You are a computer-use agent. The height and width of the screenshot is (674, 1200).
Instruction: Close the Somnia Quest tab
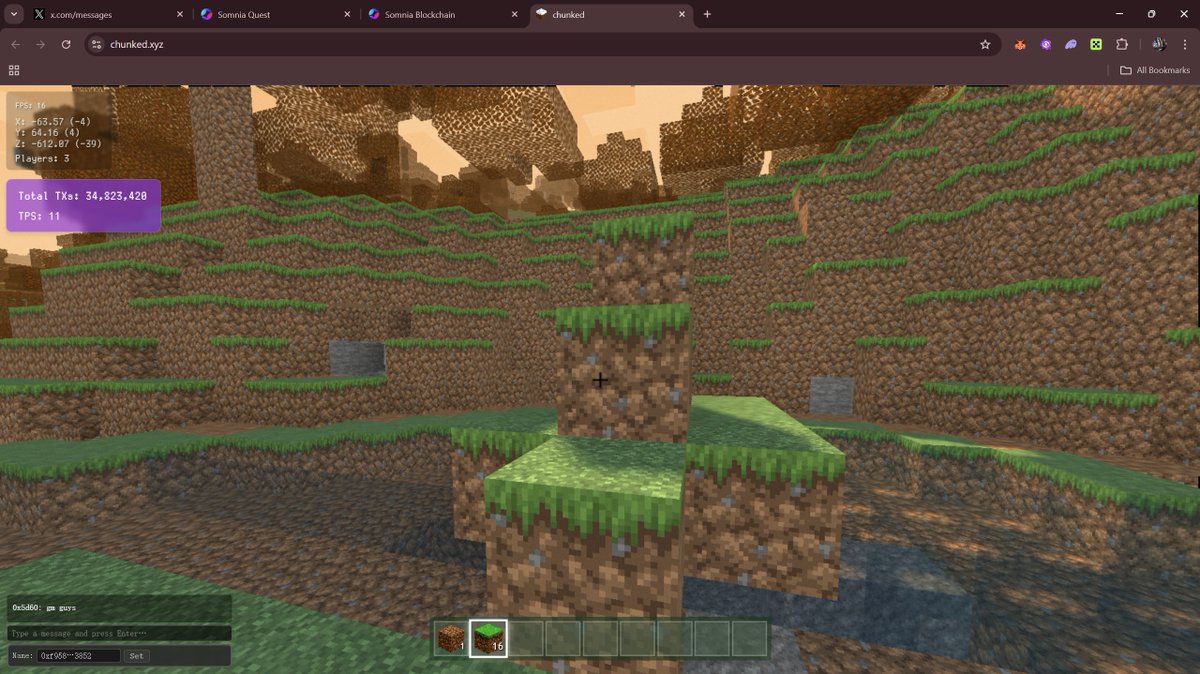click(347, 15)
